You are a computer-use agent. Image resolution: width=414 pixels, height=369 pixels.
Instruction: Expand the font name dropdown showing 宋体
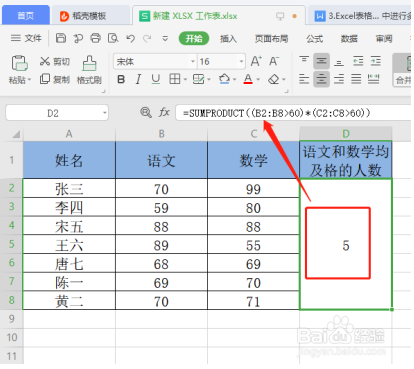coord(193,62)
